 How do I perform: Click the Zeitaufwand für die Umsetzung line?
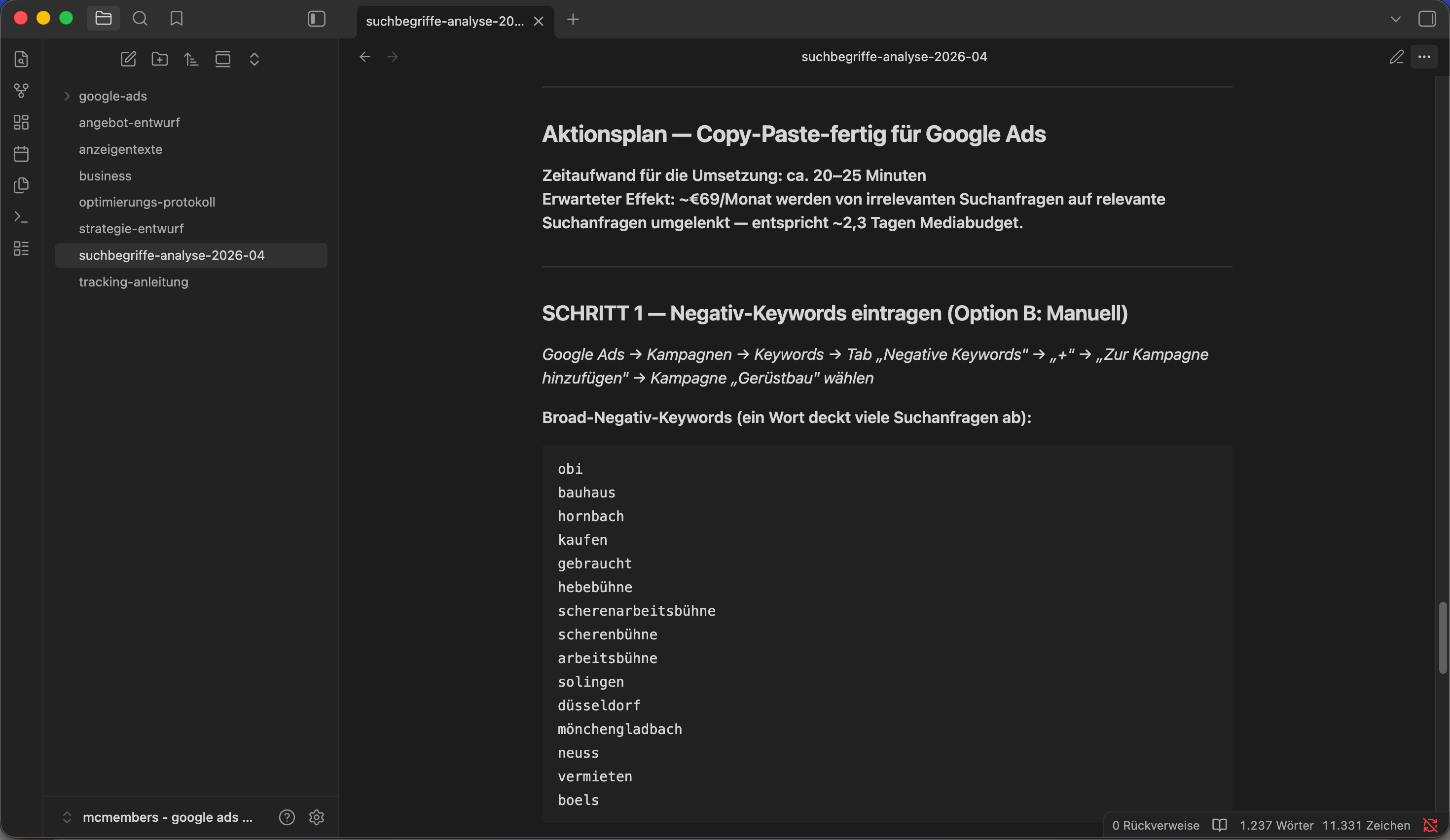[x=734, y=175]
